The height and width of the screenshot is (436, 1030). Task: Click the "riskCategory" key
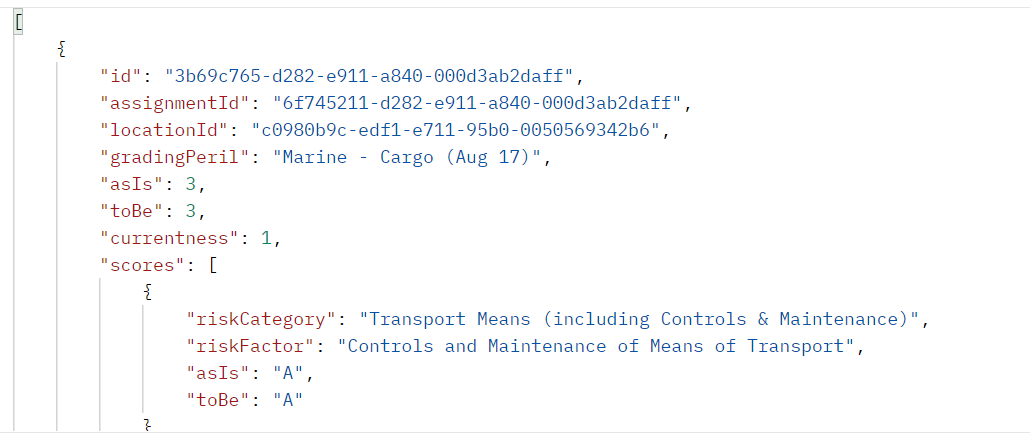(258, 319)
